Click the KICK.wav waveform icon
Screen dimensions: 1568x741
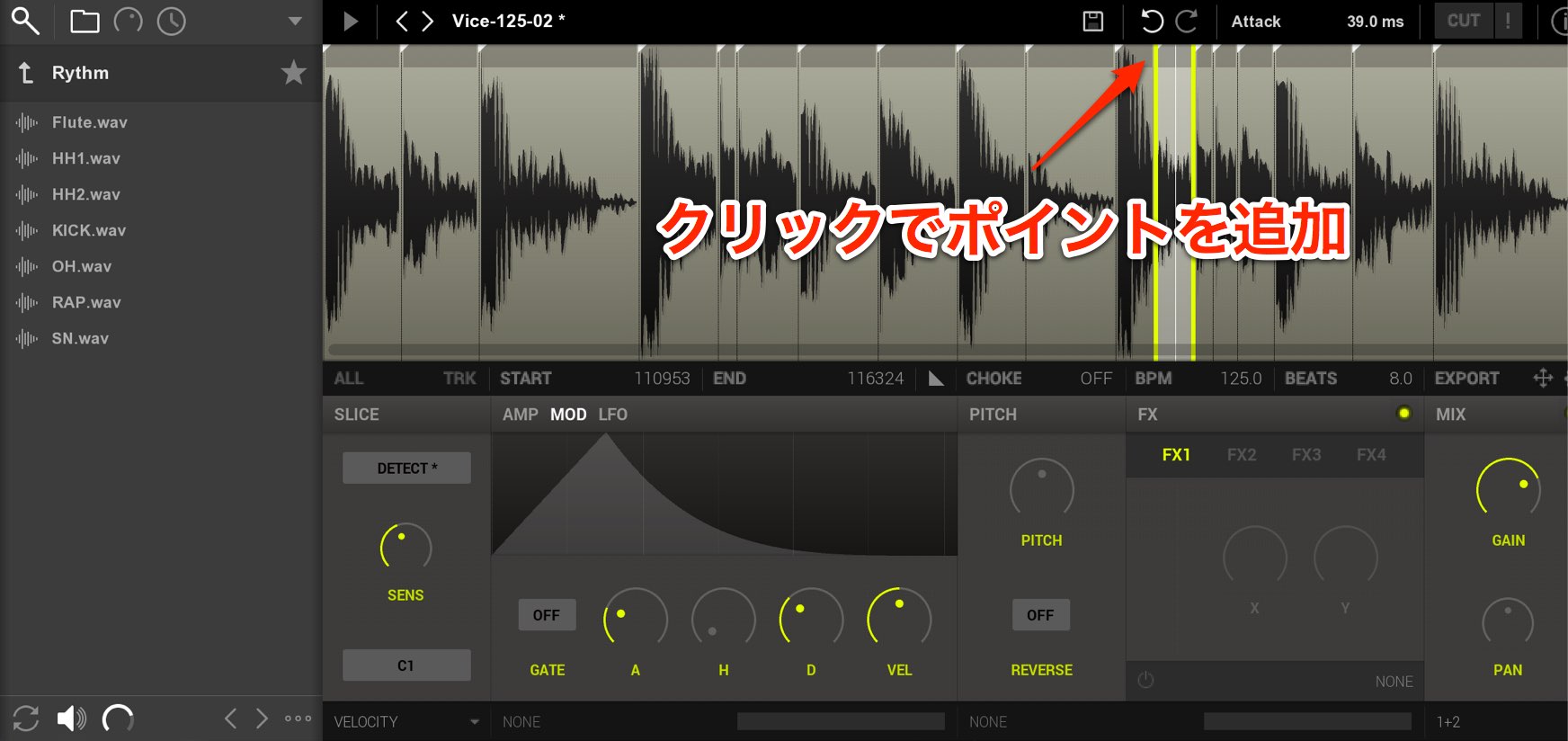click(27, 230)
